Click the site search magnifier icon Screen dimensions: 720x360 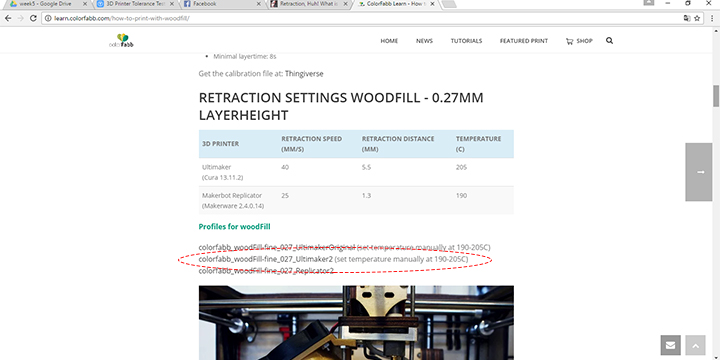[609, 40]
